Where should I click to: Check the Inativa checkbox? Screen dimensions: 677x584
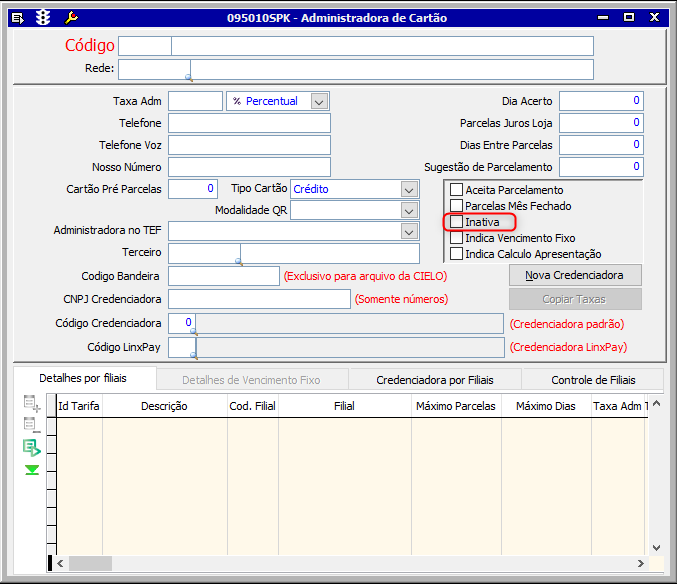point(457,222)
